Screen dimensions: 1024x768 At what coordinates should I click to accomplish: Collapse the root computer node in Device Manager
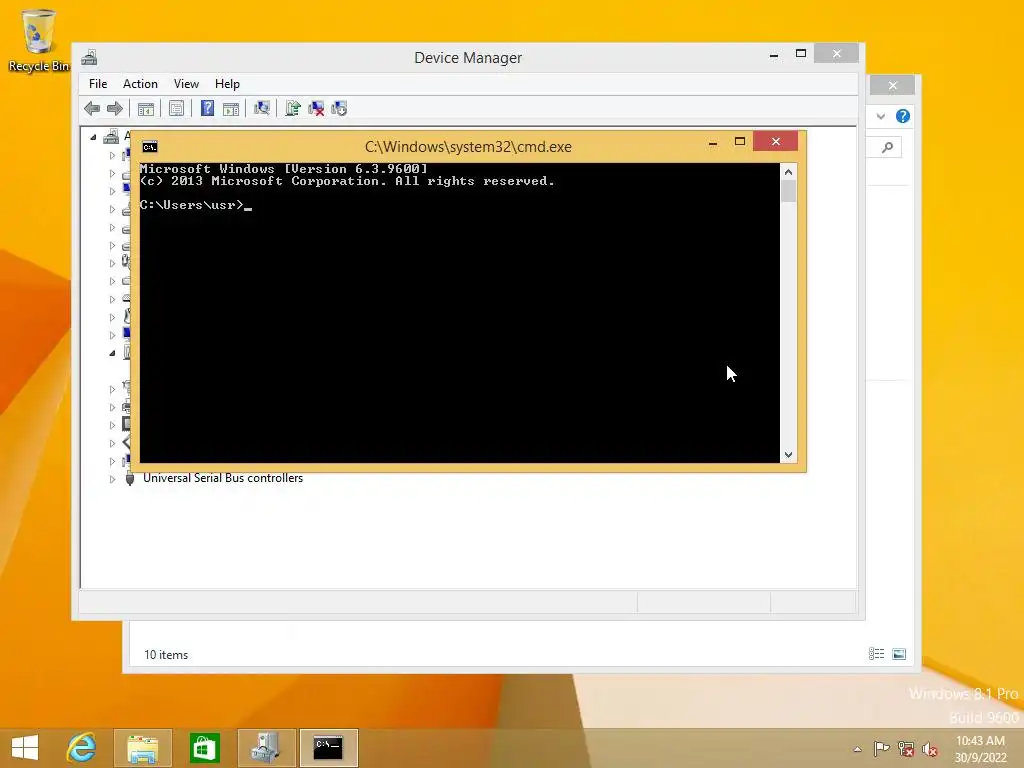[x=93, y=137]
